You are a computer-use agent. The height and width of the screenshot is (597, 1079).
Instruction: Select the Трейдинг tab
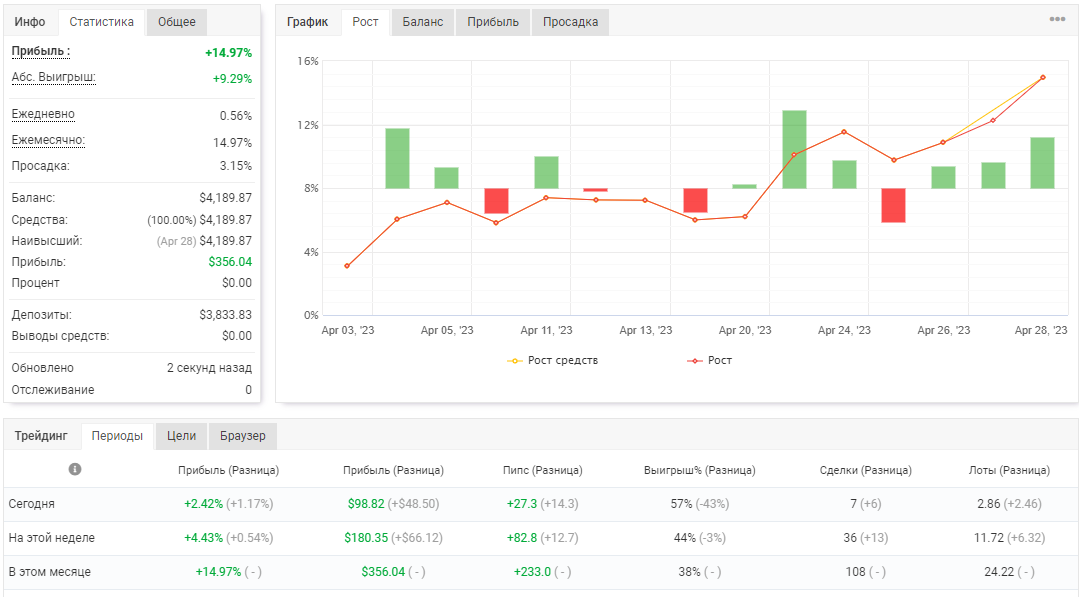point(41,436)
